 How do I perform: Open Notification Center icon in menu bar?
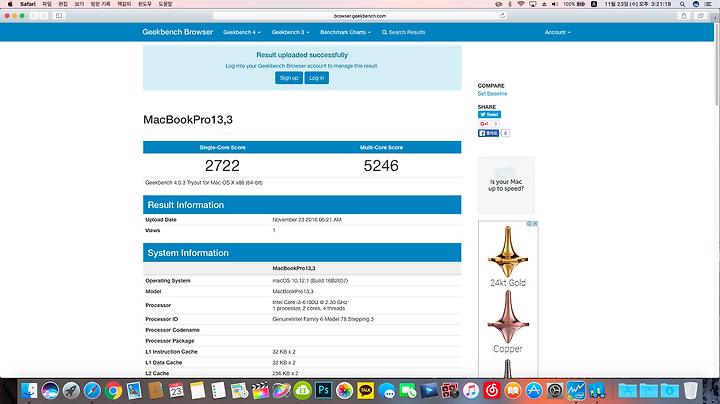coord(709,4)
